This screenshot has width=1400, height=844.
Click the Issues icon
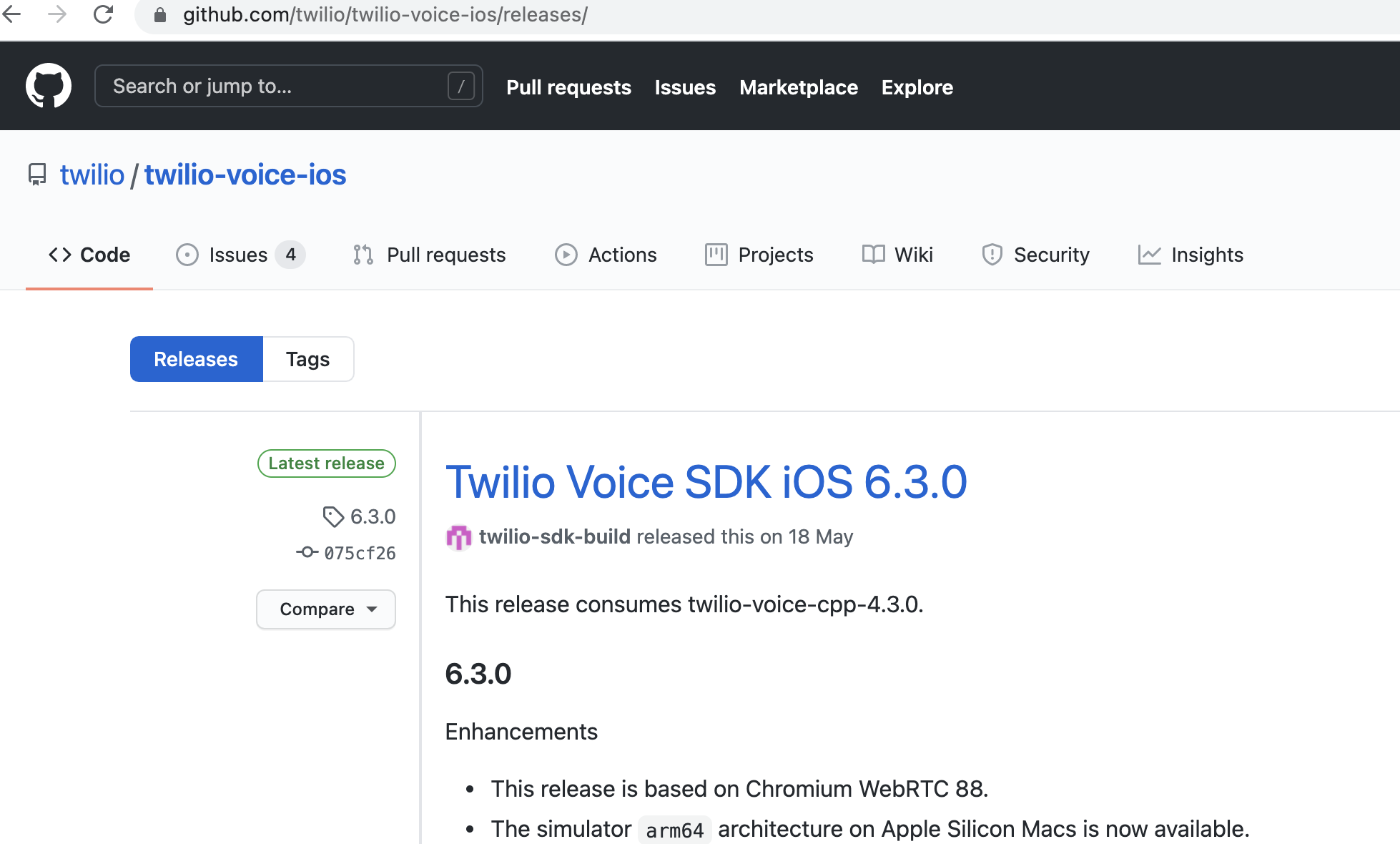click(x=186, y=255)
